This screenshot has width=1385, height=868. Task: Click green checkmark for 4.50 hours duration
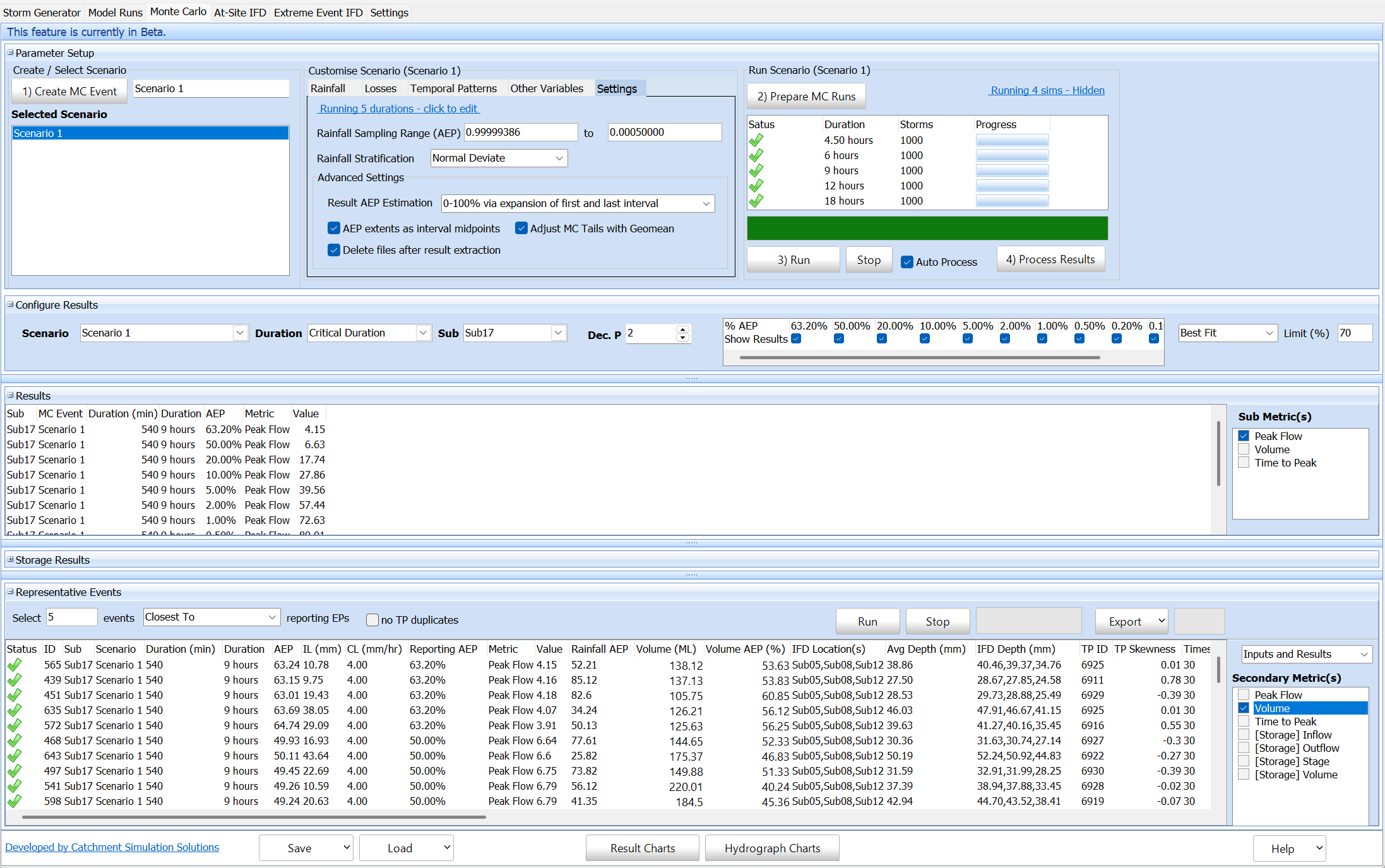(x=756, y=140)
